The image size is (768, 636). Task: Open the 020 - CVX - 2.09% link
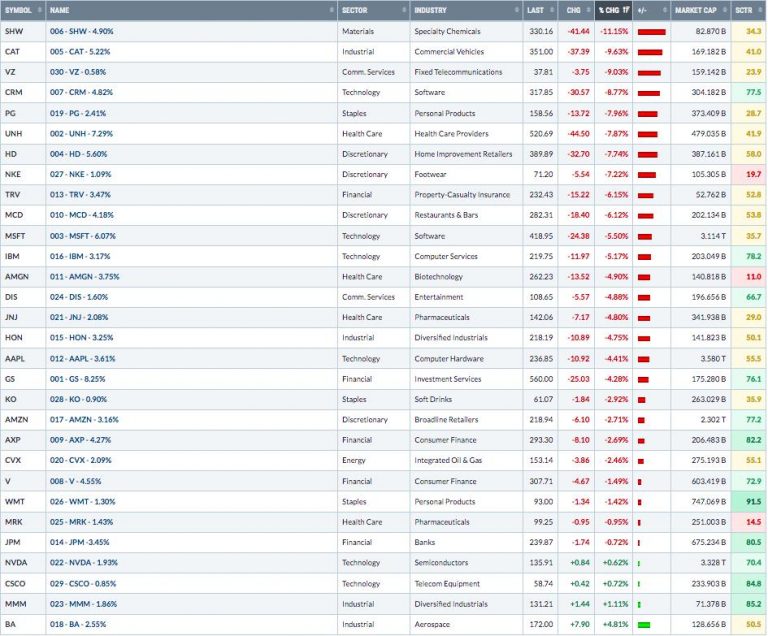[81, 460]
